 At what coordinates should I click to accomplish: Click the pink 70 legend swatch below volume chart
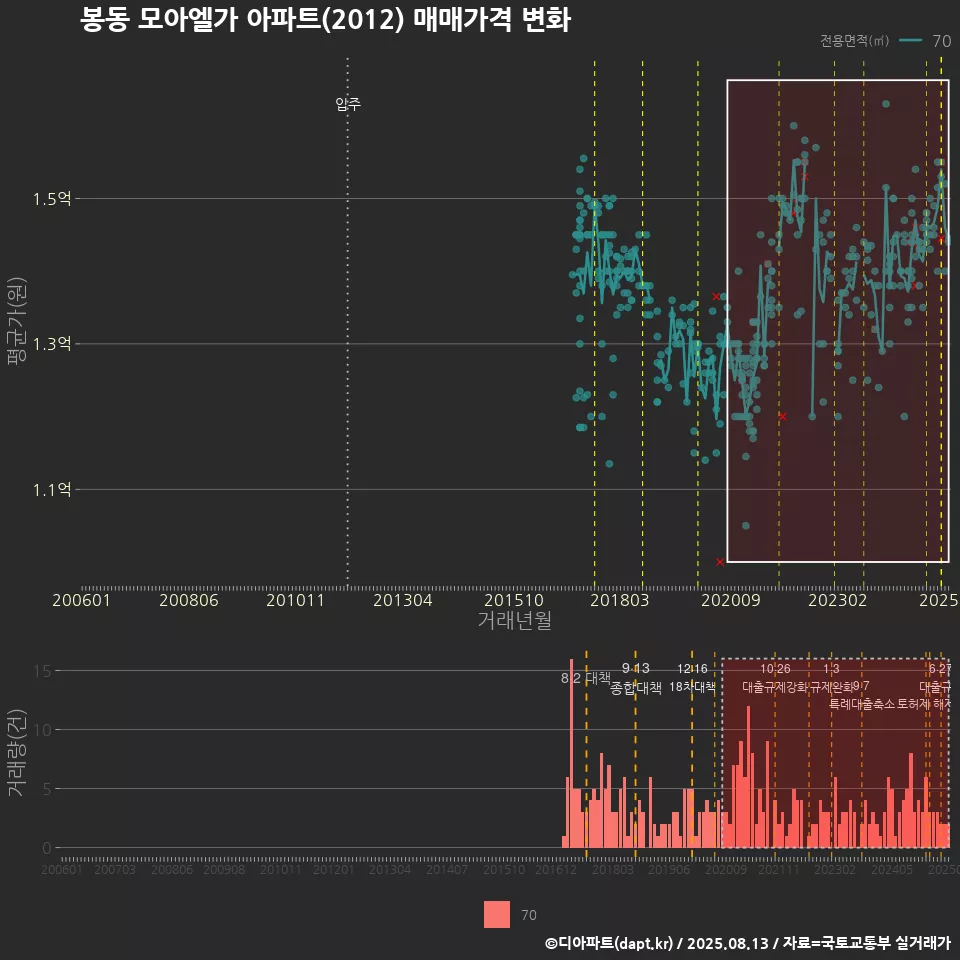pos(497,915)
